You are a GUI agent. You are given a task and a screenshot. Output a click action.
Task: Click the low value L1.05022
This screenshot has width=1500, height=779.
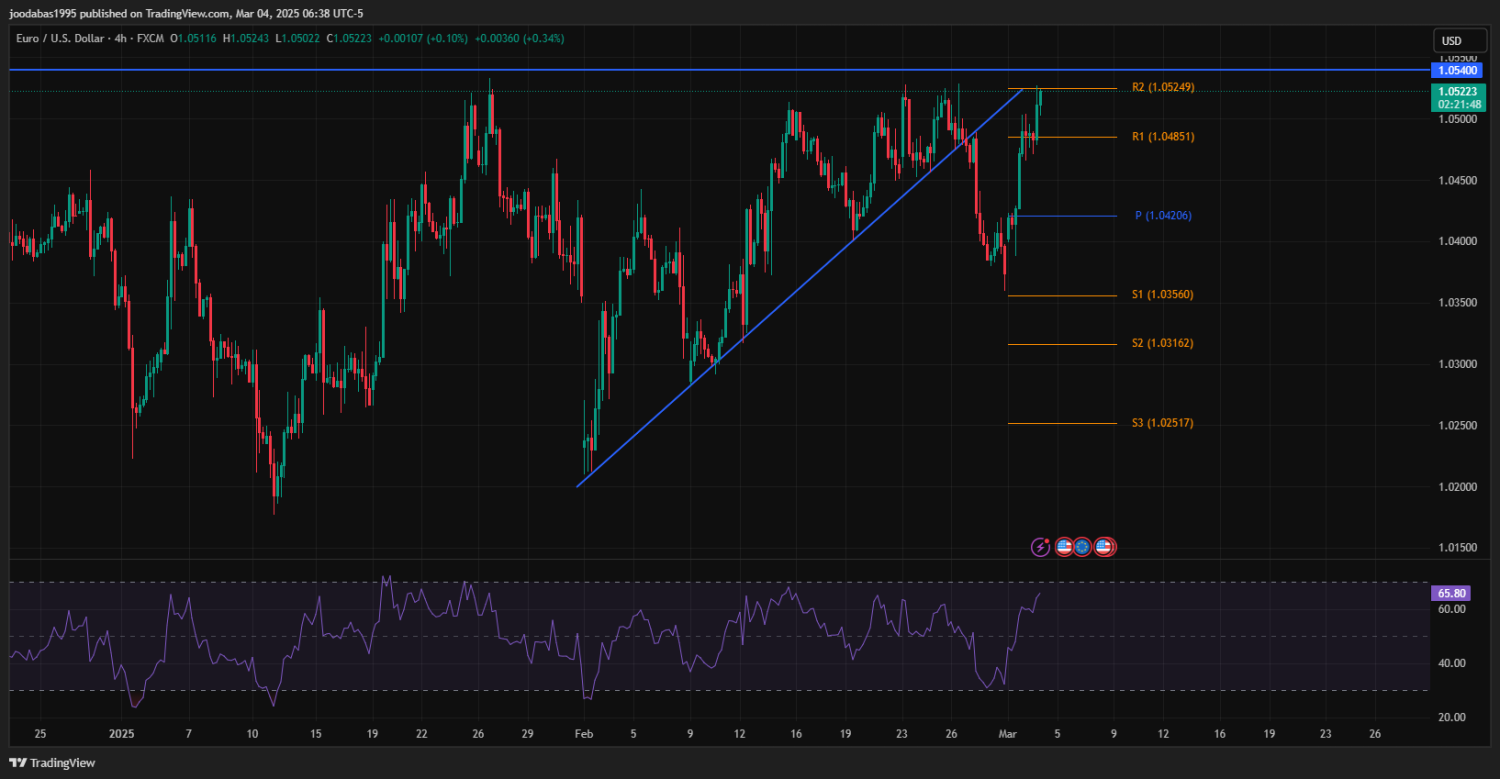coord(297,38)
